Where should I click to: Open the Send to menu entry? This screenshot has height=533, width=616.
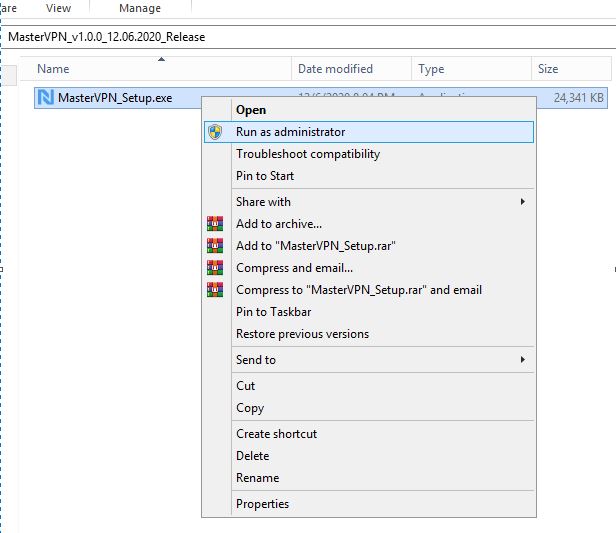(369, 359)
